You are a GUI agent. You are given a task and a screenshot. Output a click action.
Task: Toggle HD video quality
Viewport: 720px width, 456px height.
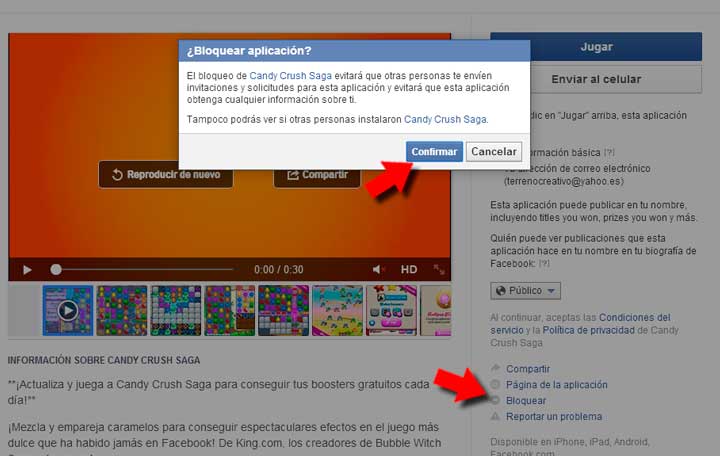tap(409, 269)
